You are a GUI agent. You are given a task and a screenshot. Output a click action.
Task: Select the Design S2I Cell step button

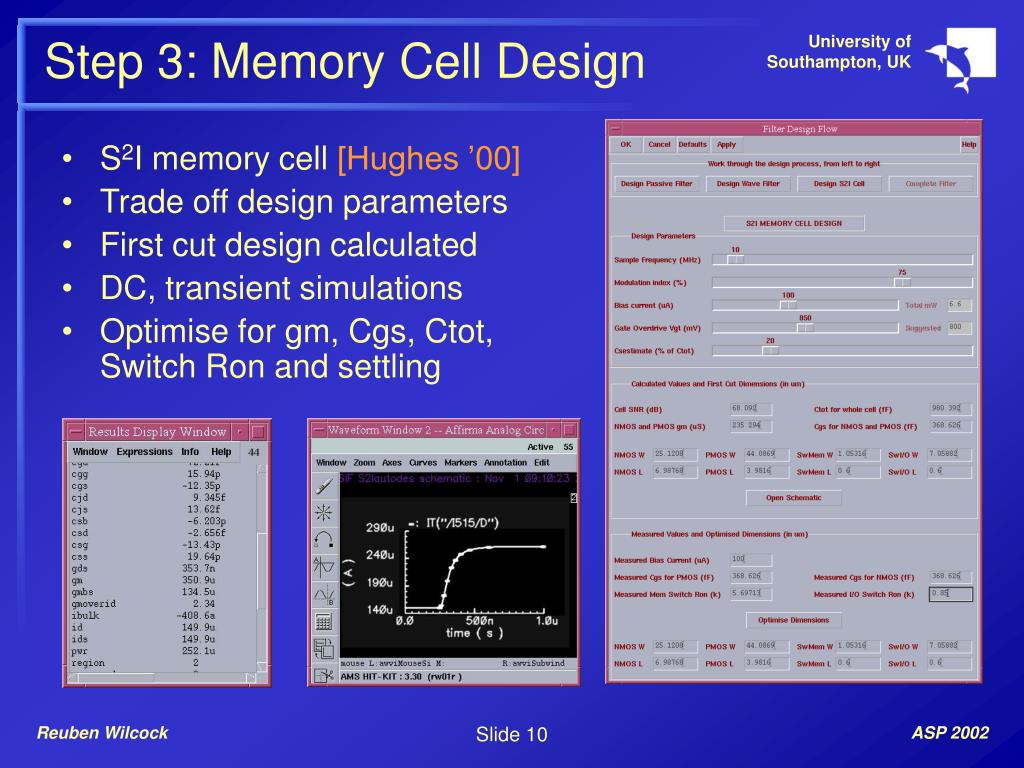point(839,184)
